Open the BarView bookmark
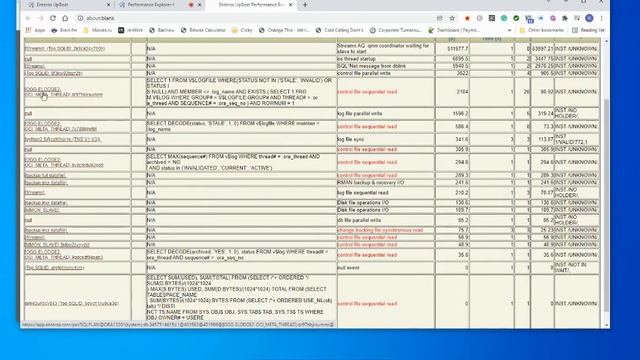The image size is (640, 360). click(162, 30)
